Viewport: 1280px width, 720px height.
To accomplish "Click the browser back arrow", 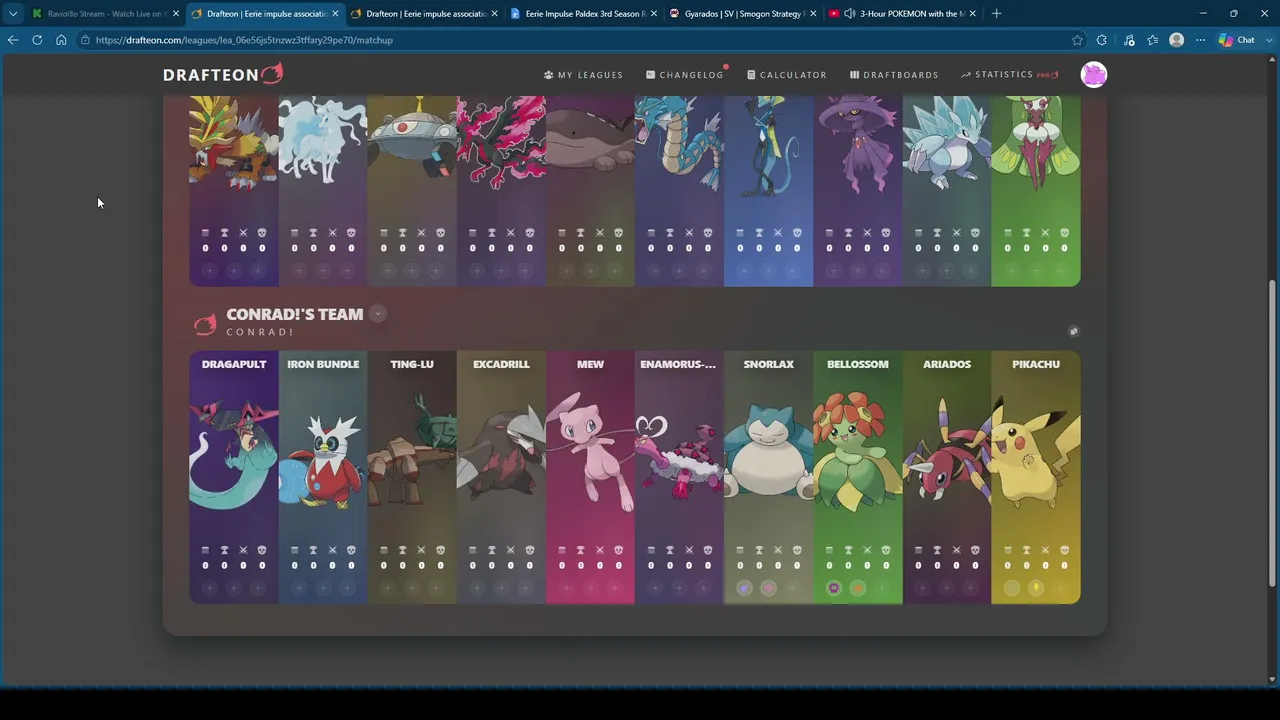I will [13, 40].
